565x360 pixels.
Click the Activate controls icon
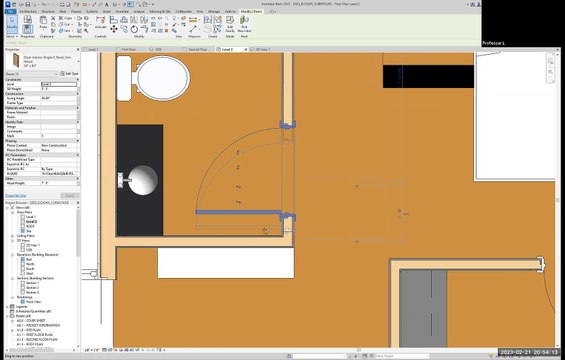101,22
